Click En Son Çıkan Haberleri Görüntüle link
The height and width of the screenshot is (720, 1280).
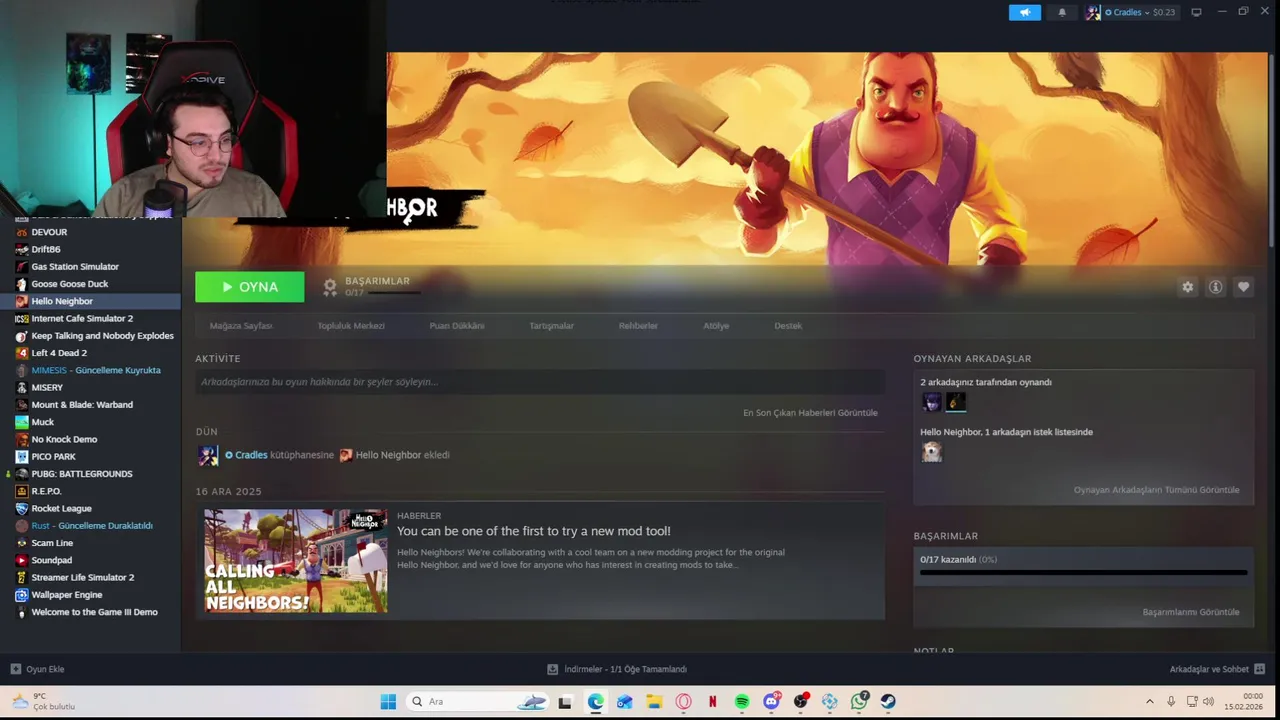810,413
